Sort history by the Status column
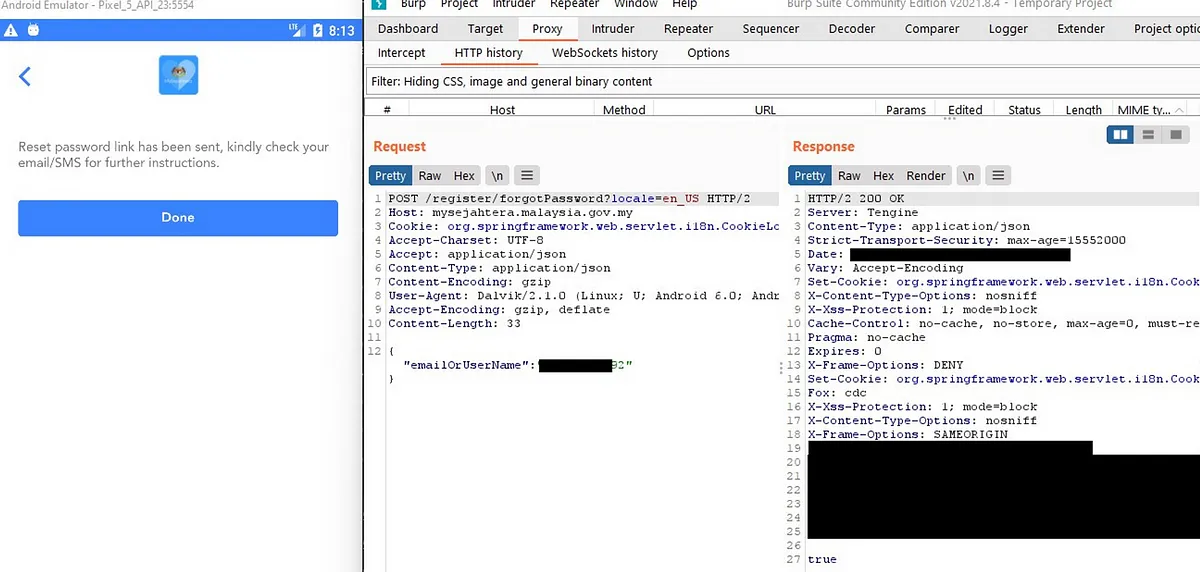 (1025, 110)
